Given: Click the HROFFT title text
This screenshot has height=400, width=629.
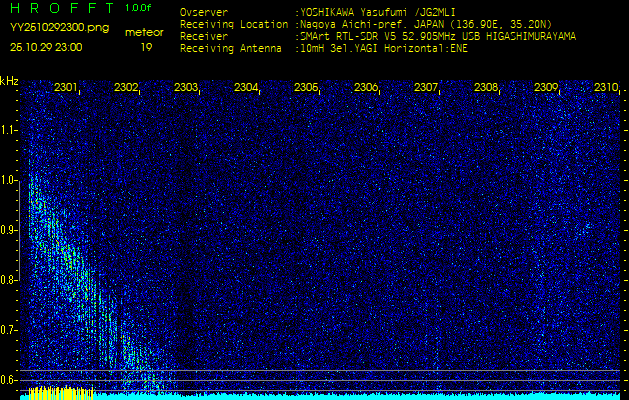Looking at the screenshot, I should 64,8.
